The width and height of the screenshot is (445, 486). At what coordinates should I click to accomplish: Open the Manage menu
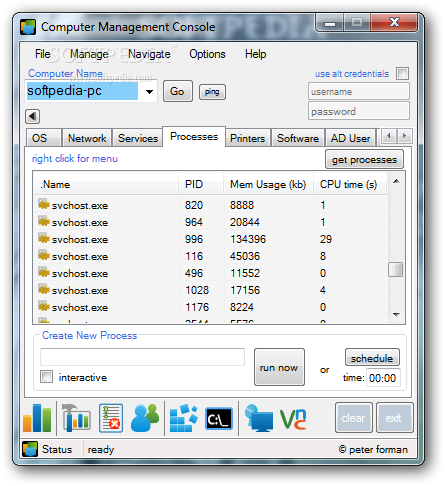coord(89,54)
